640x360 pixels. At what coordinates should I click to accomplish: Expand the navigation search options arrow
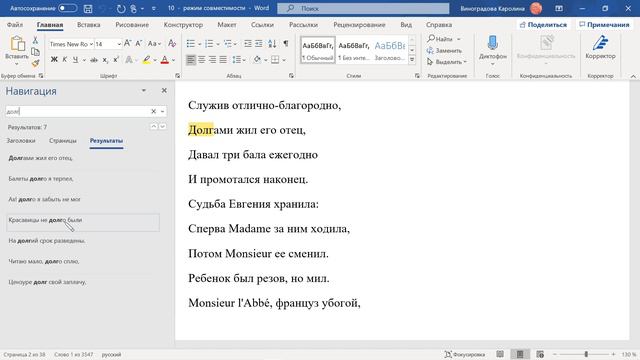coord(162,111)
